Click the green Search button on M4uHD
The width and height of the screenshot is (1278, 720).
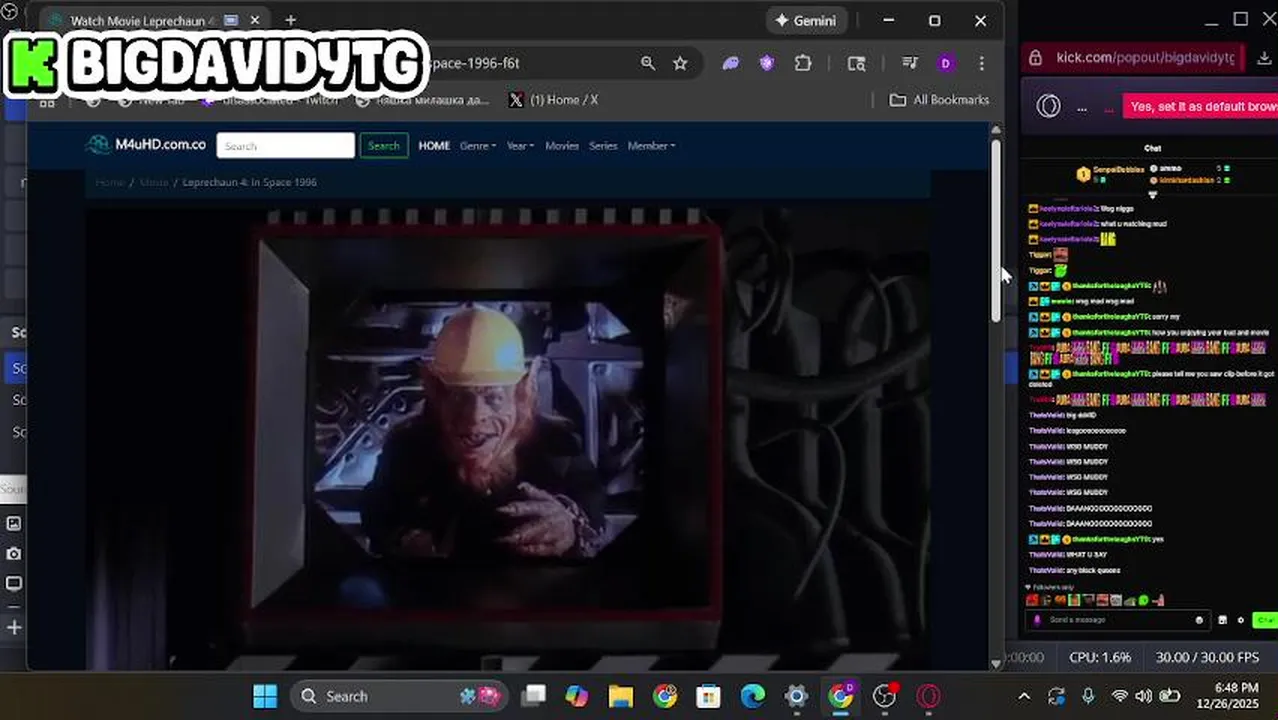(384, 146)
